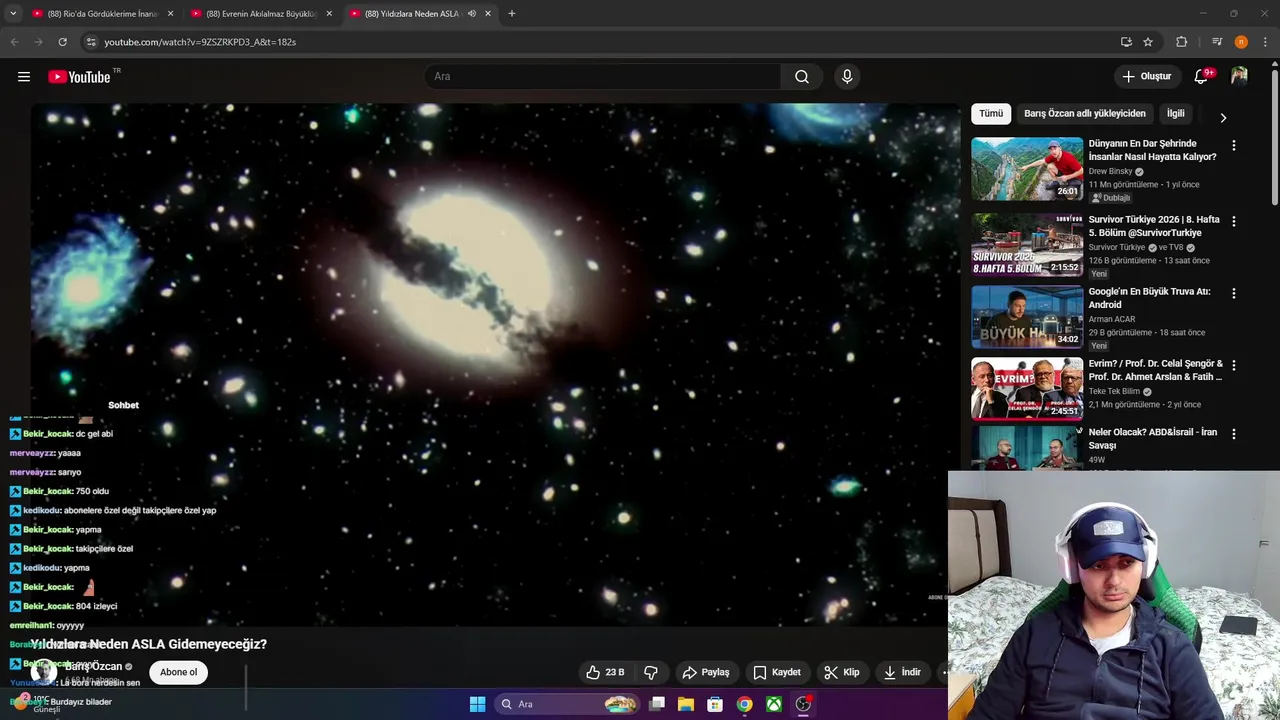
Task: Open Chrome profile avatar
Action: pos(1241,42)
